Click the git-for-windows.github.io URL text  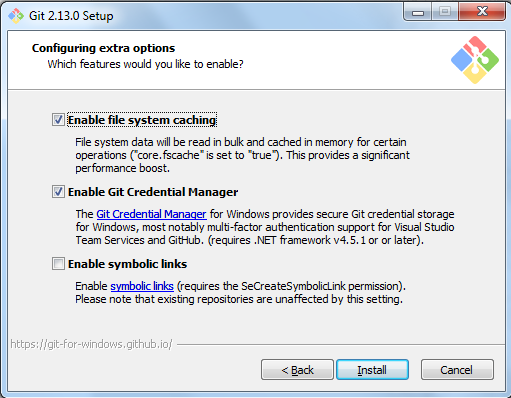pos(91,344)
